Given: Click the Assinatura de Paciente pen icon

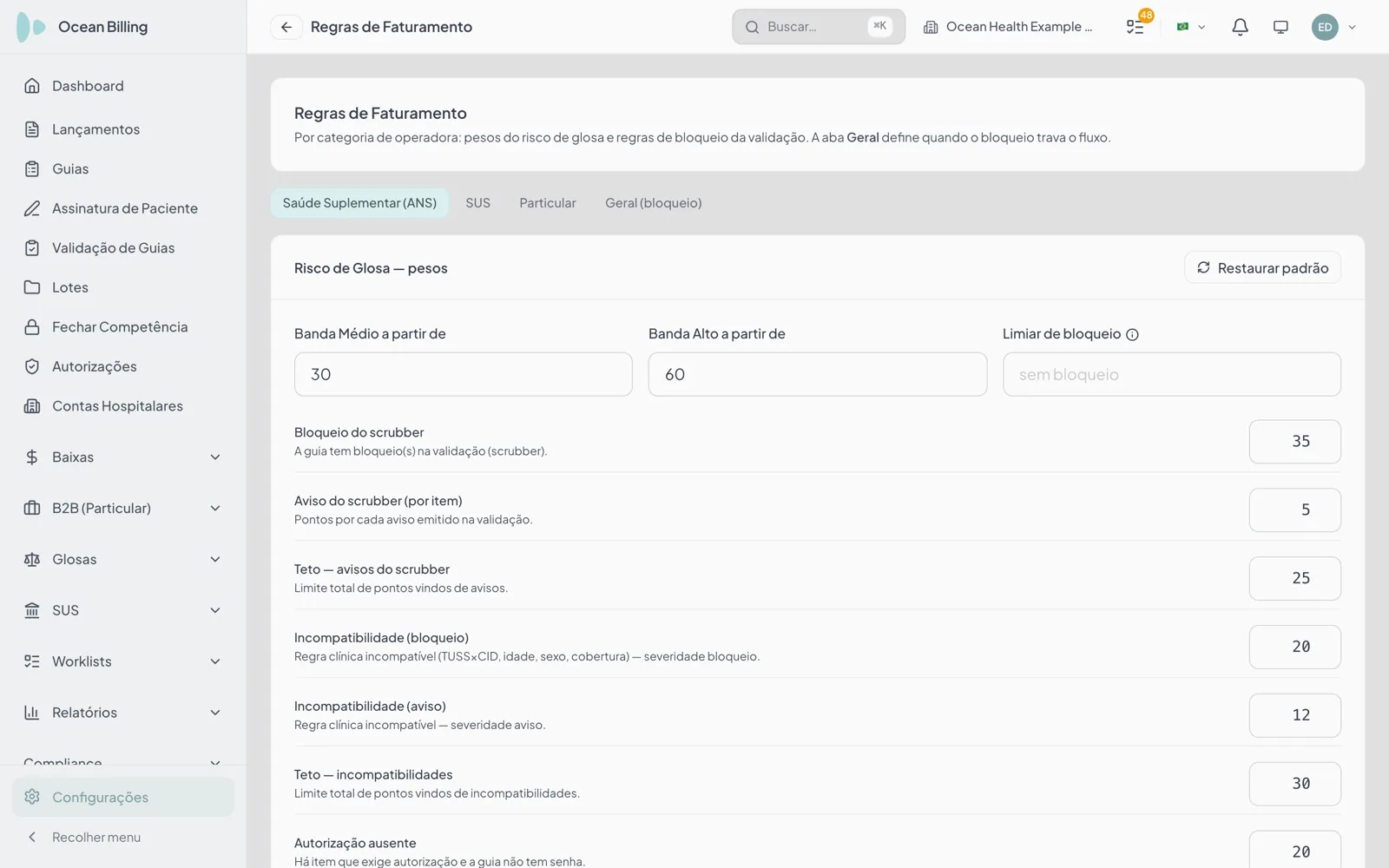Looking at the screenshot, I should point(32,208).
